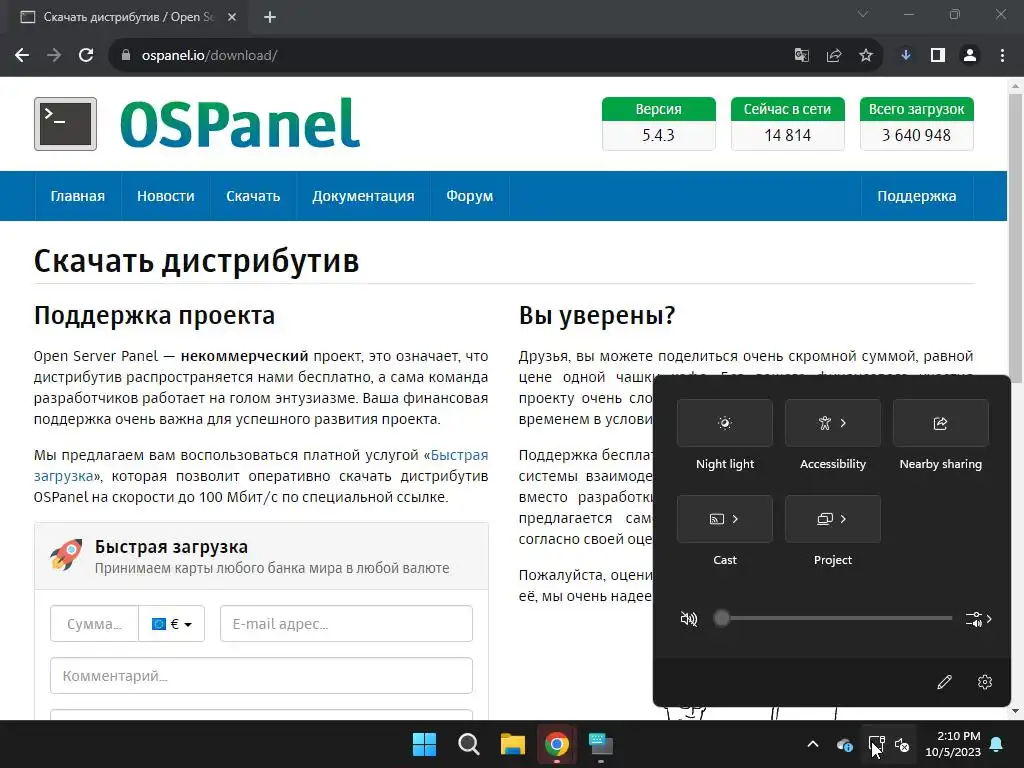The height and width of the screenshot is (768, 1024).
Task: View site lock security info icon
Action: click(x=126, y=56)
